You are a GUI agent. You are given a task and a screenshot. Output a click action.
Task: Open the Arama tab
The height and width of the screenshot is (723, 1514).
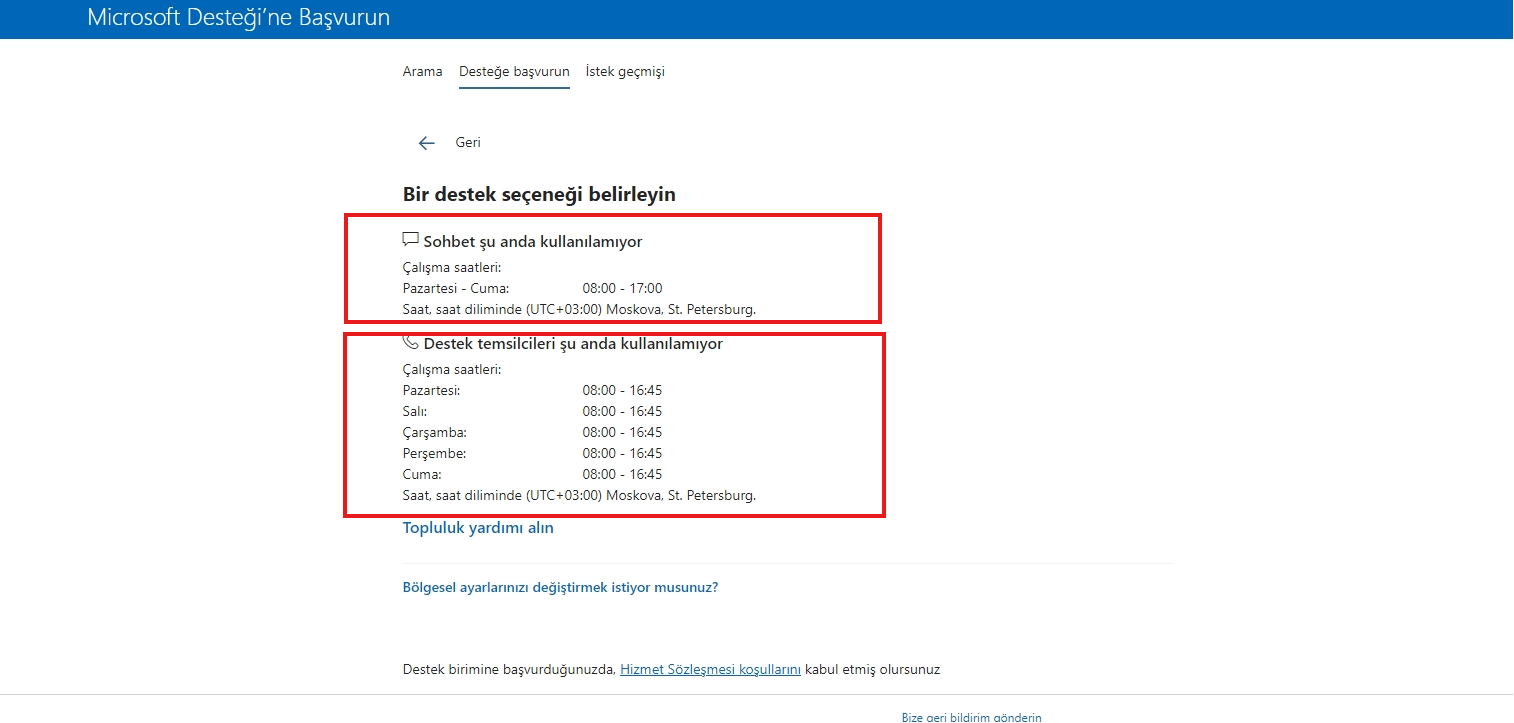[422, 72]
